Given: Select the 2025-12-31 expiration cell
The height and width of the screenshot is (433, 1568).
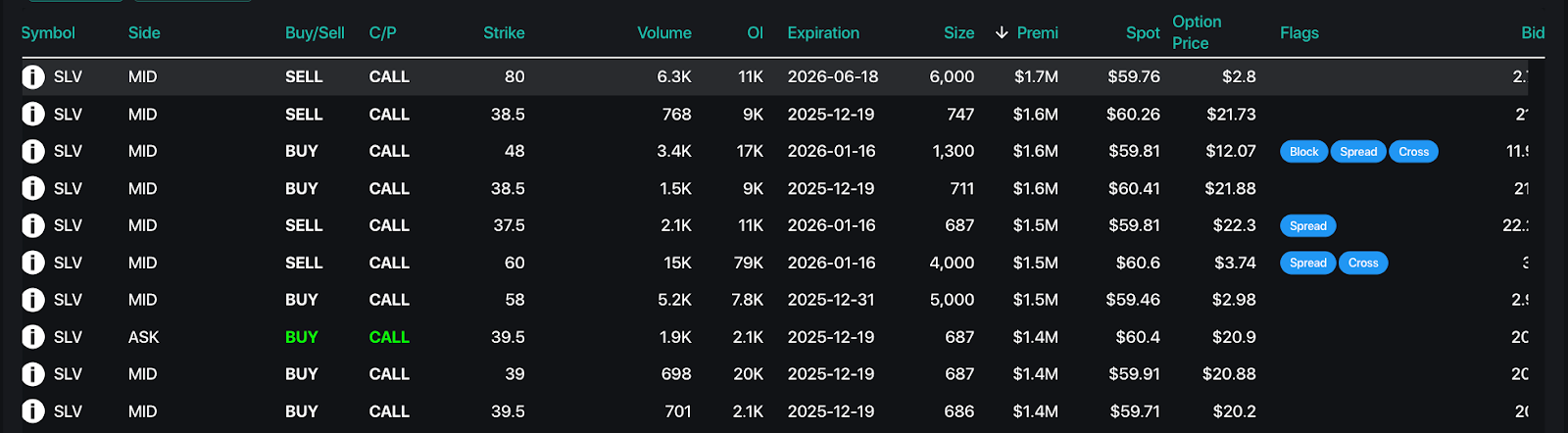Looking at the screenshot, I should click(831, 300).
